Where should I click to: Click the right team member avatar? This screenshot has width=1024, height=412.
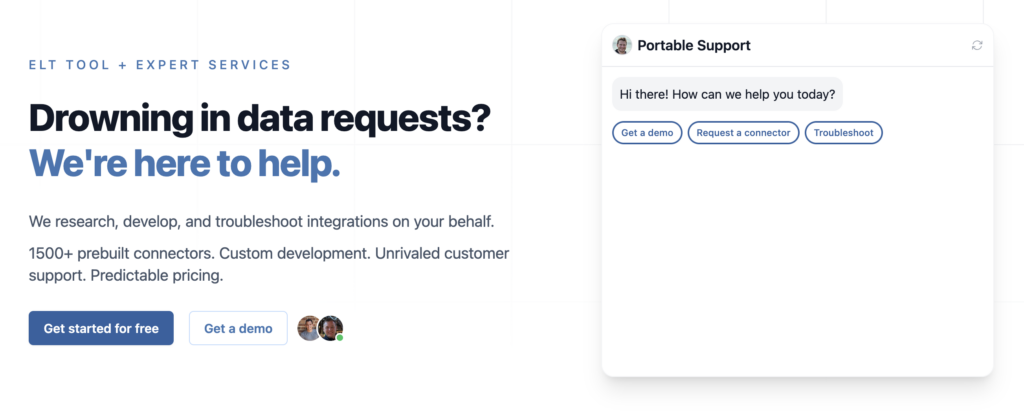[331, 328]
